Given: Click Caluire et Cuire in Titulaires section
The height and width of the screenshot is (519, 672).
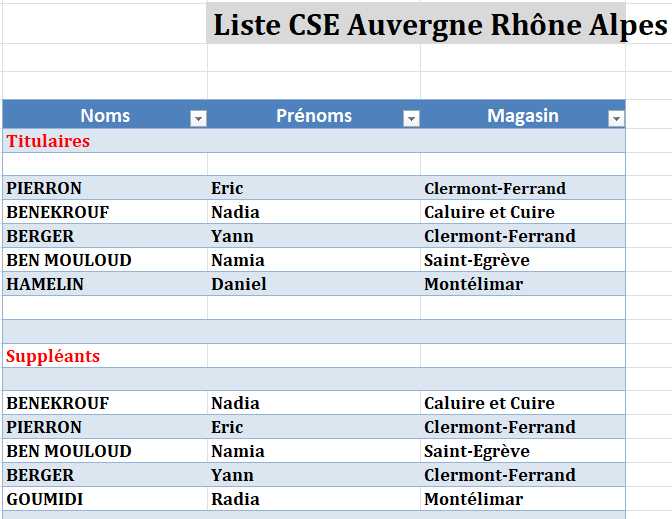Looking at the screenshot, I should [489, 212].
